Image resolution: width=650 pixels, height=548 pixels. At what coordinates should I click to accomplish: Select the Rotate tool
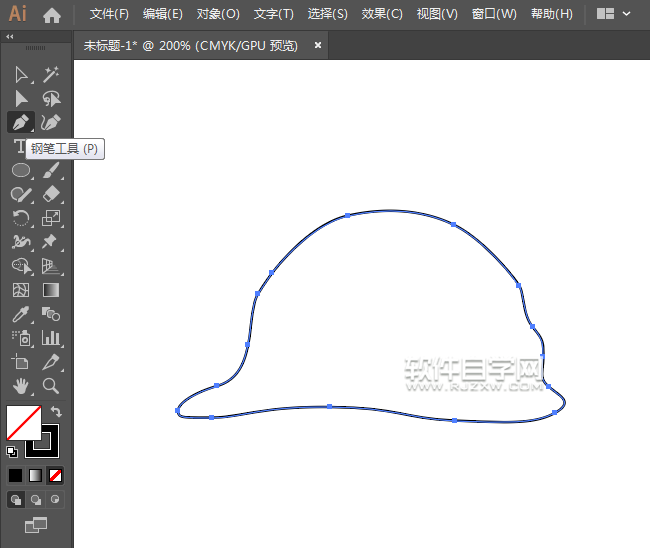(x=21, y=218)
